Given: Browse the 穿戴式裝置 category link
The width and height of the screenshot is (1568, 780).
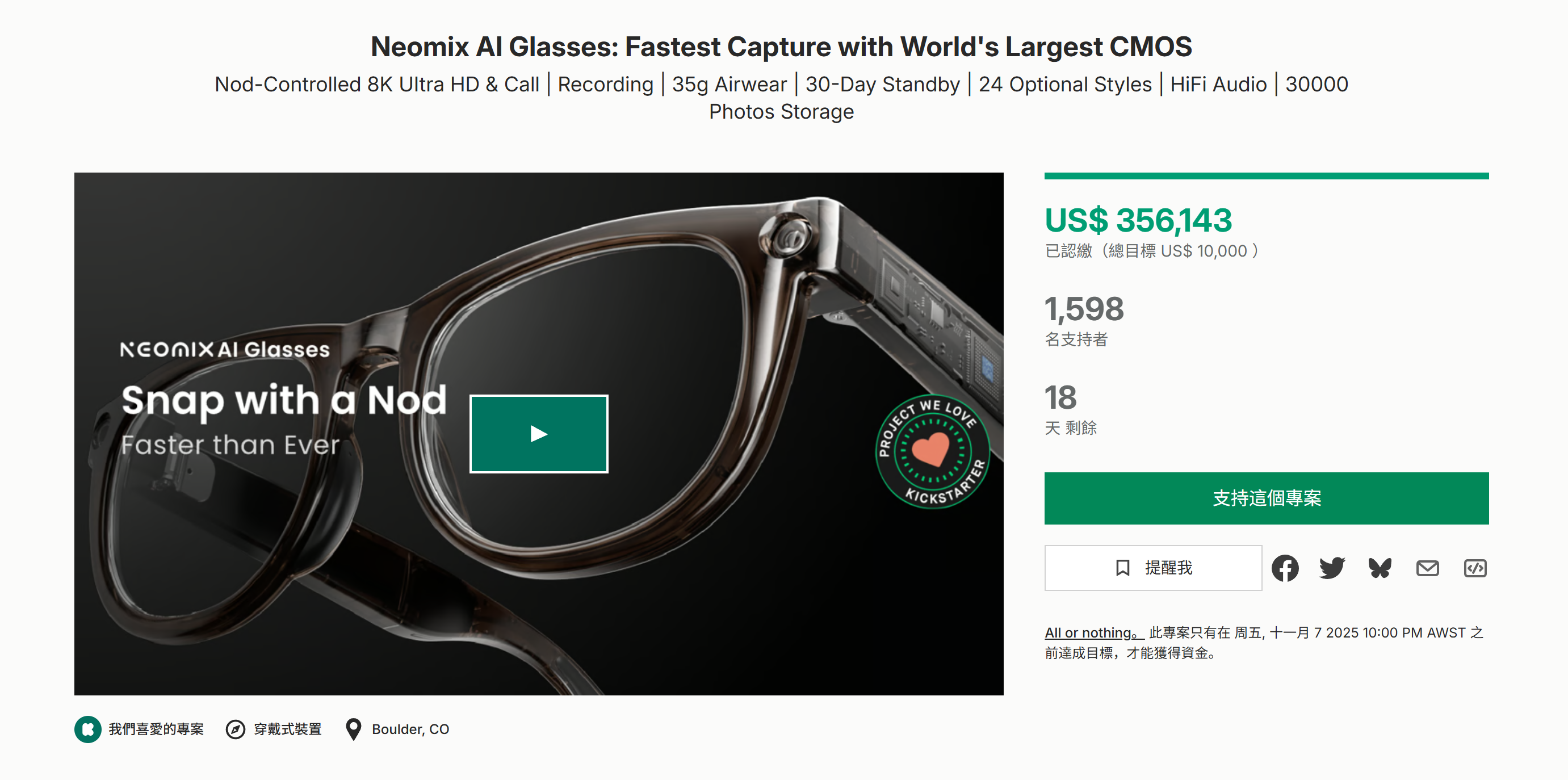Looking at the screenshot, I should coord(287,729).
